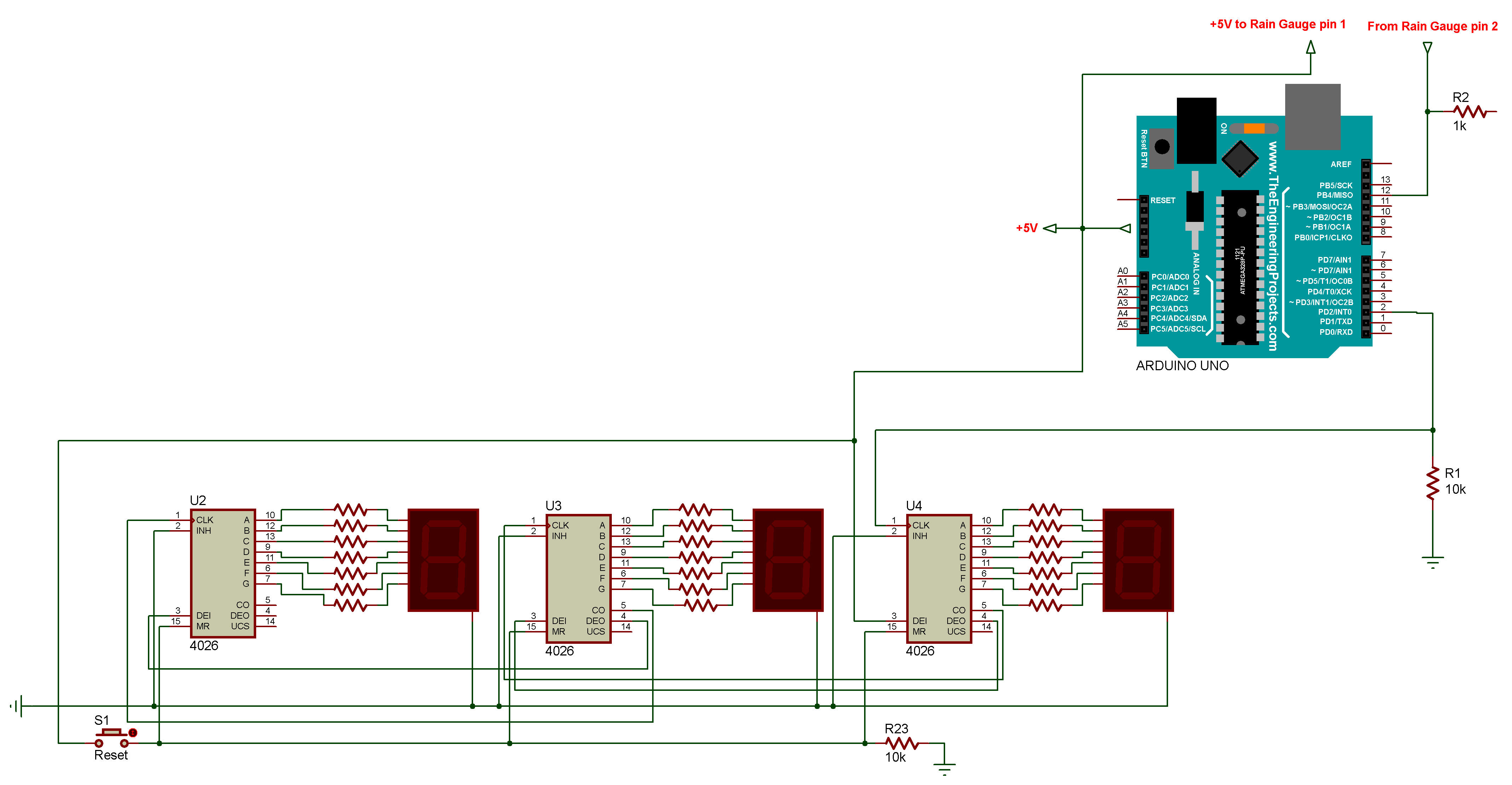The image size is (1512, 785).
Task: Click the ARDUINO UNO label
Action: click(x=1182, y=366)
